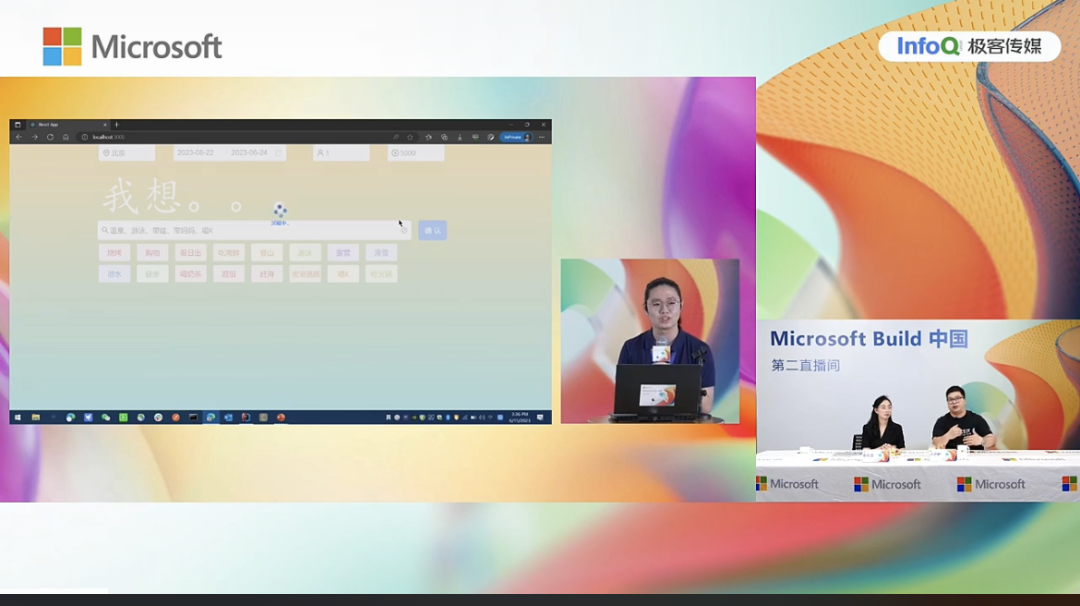Viewport: 1080px width, 606px height.
Task: Open the Edge collections icon
Action: tap(444, 137)
